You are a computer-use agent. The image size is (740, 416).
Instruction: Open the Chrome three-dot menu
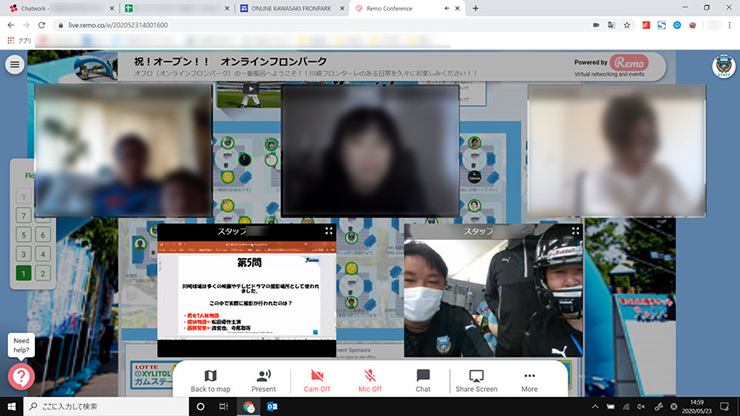730,25
